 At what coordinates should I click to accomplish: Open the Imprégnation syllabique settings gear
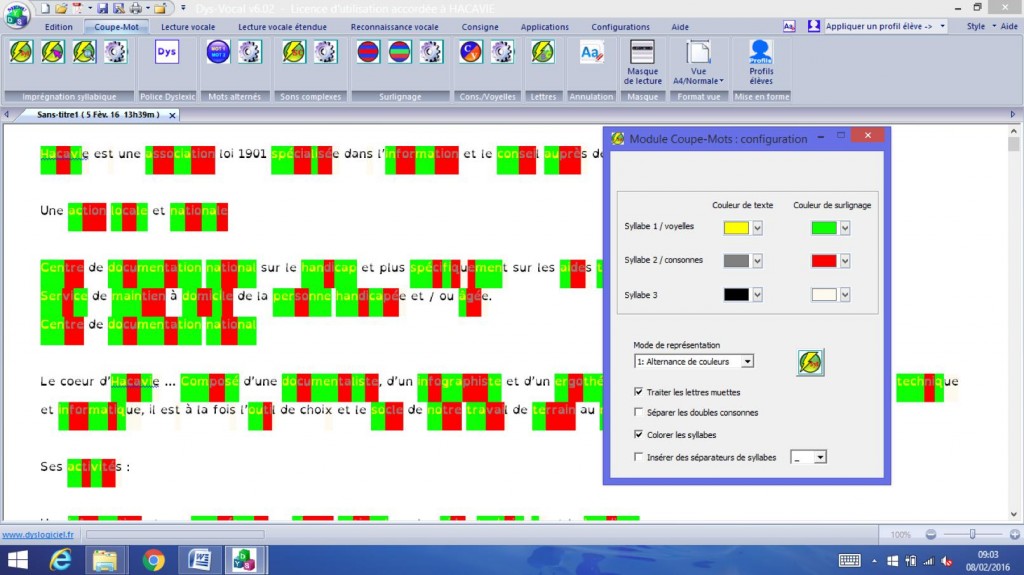(x=116, y=52)
